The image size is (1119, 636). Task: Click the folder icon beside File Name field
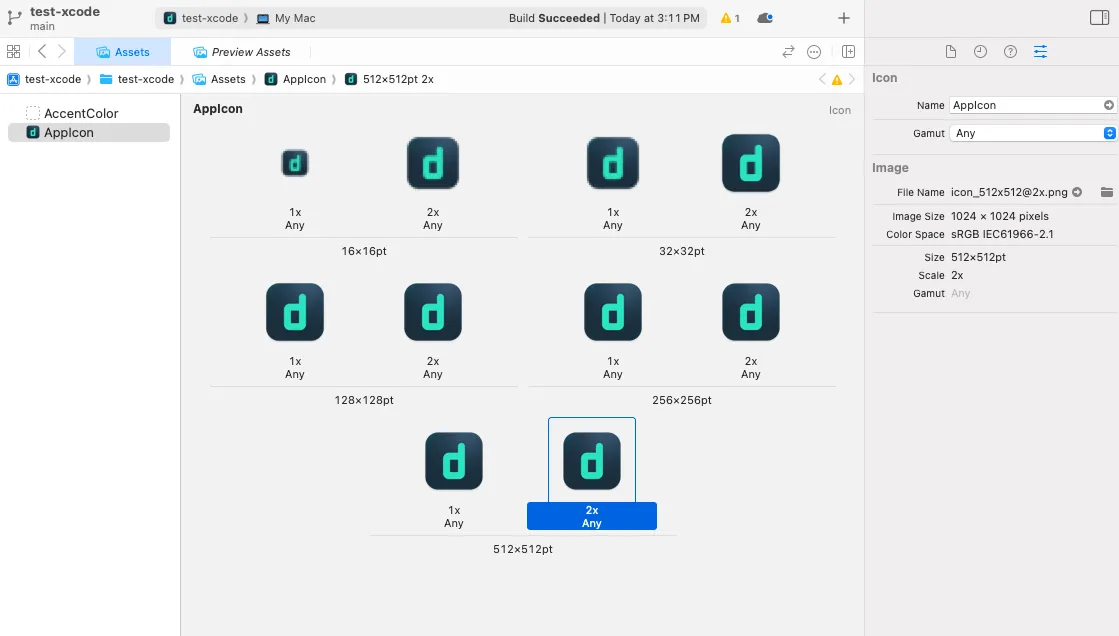[1109, 192]
